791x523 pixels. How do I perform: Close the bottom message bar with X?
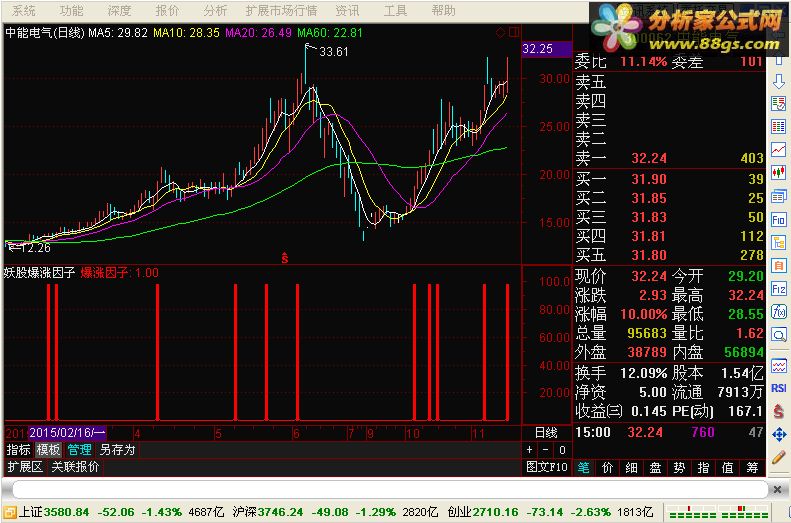777,489
